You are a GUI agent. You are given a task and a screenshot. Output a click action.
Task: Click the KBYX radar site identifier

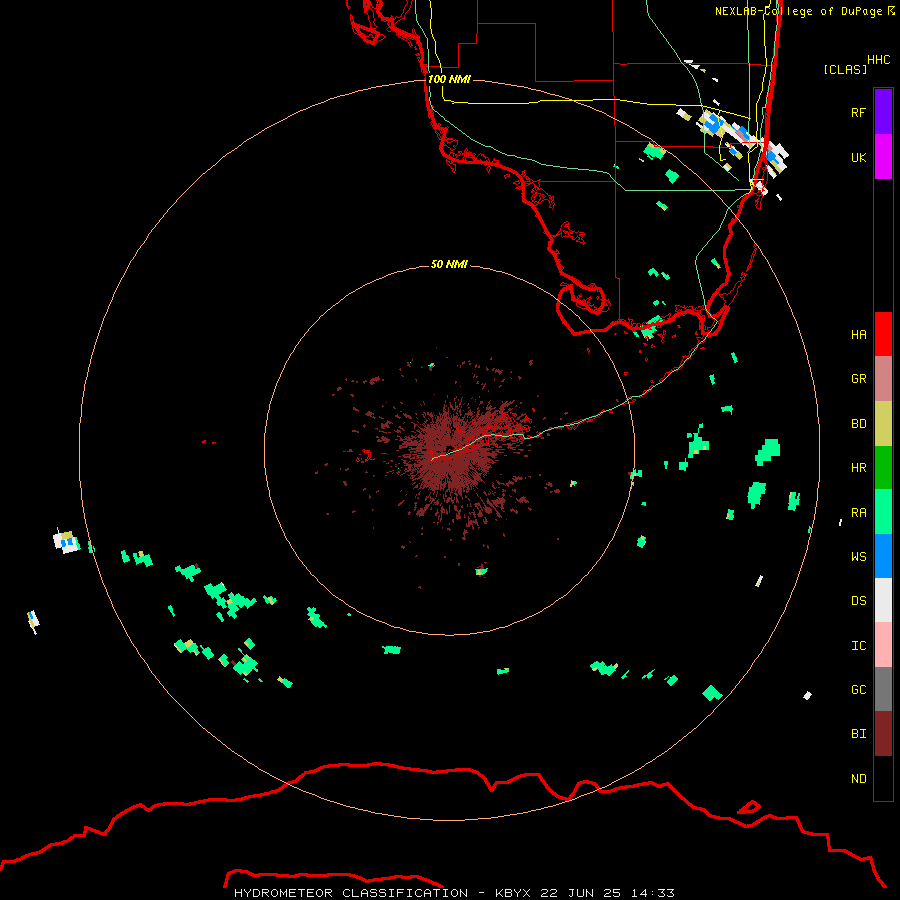(x=513, y=893)
